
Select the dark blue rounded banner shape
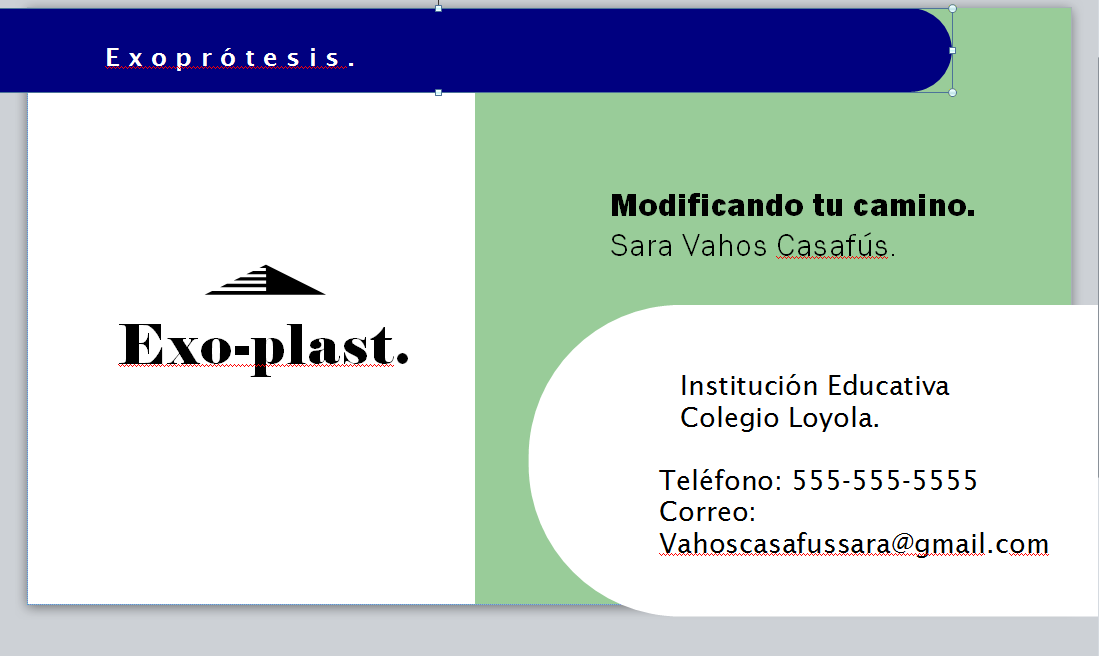click(x=650, y=50)
